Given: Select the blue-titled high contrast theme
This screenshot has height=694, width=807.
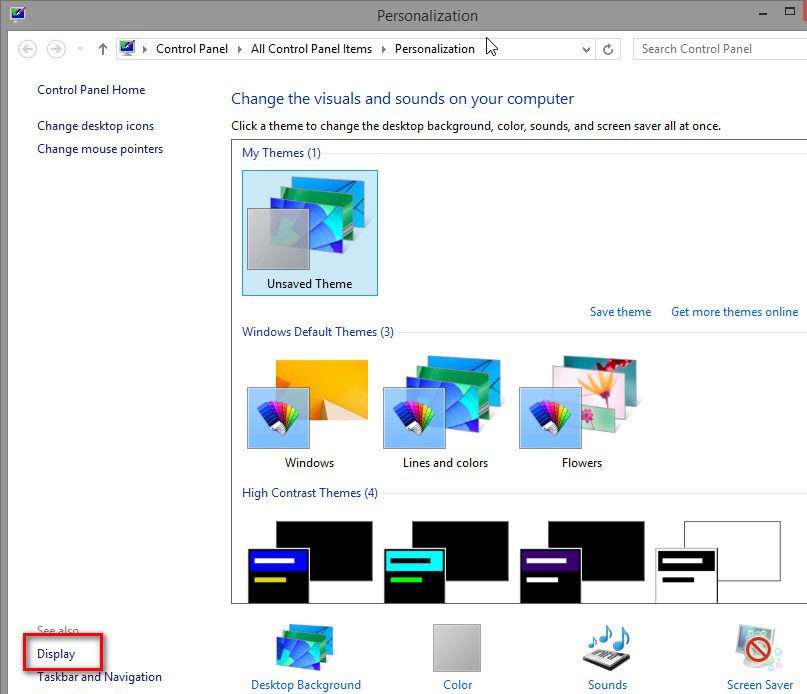Looking at the screenshot, I should pyautogui.click(x=310, y=562).
